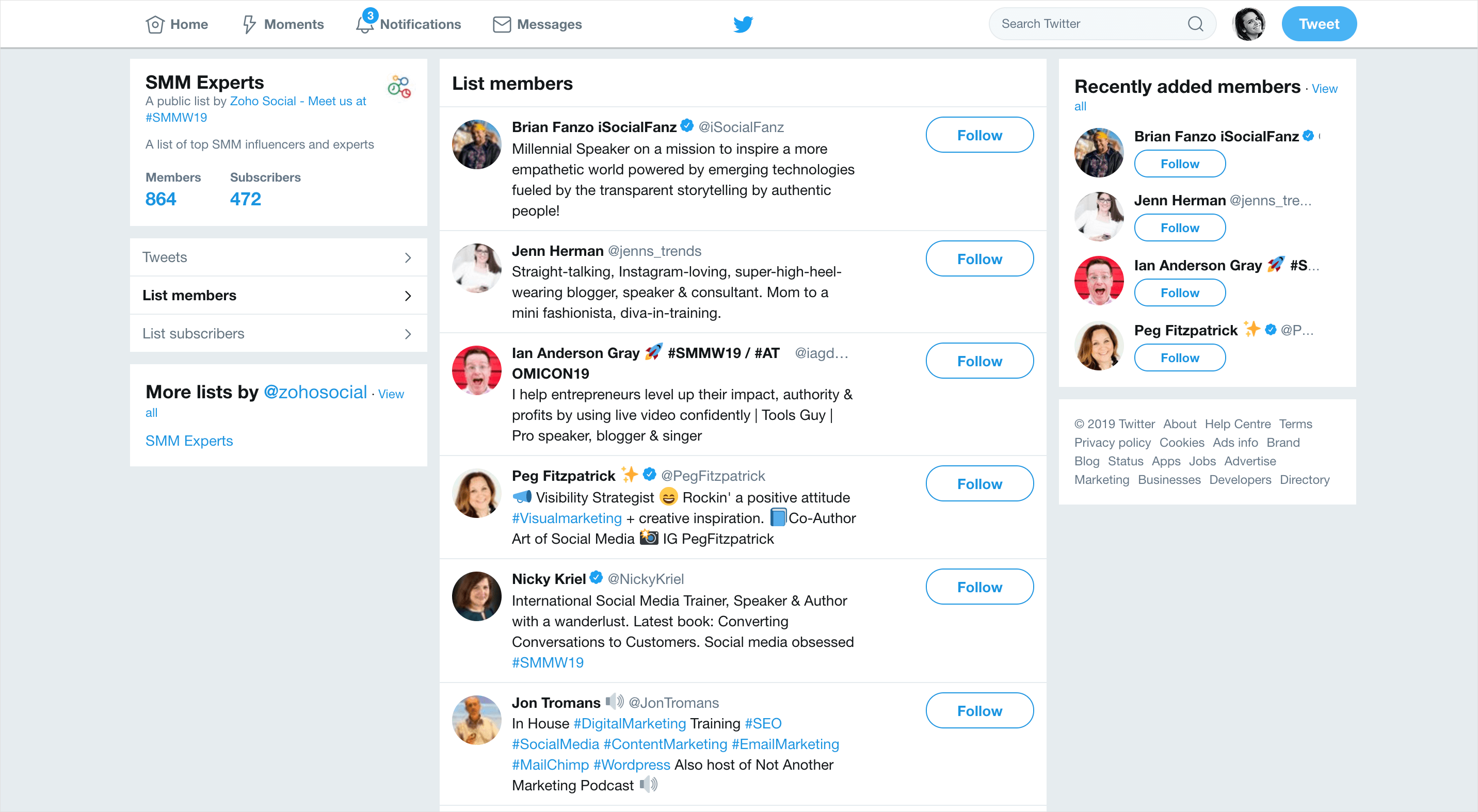
Task: Click the blue Tweet button
Action: (x=1319, y=24)
